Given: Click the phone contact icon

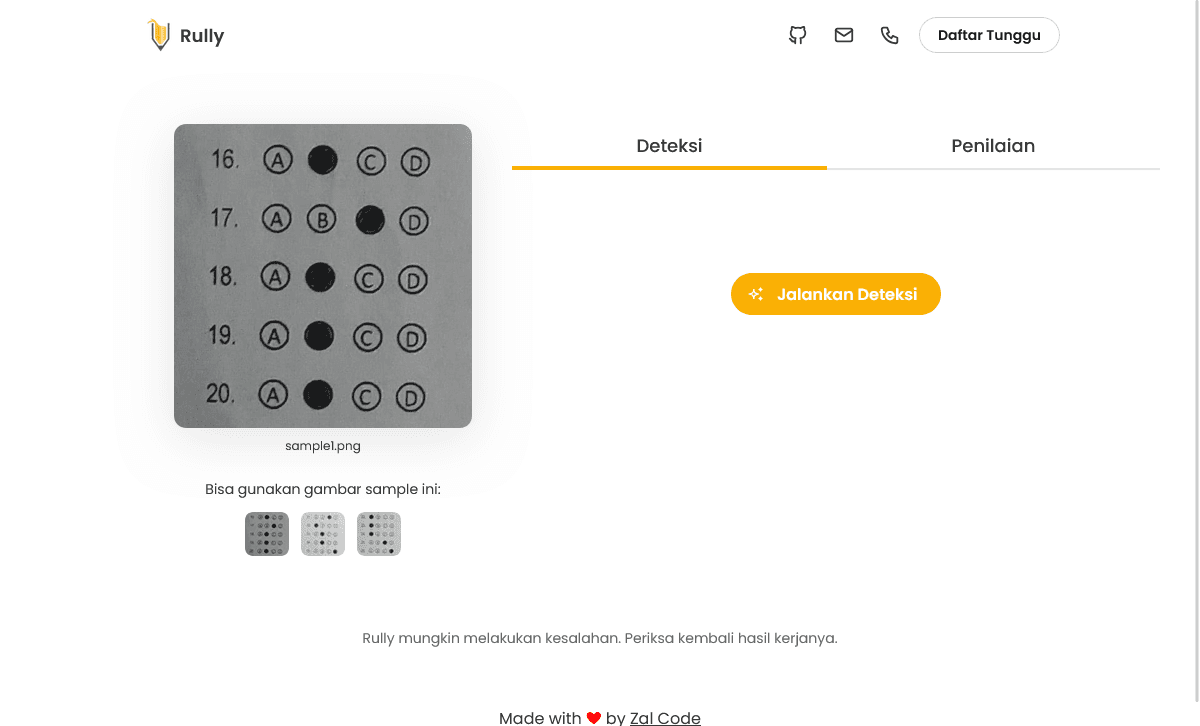Looking at the screenshot, I should 889,35.
